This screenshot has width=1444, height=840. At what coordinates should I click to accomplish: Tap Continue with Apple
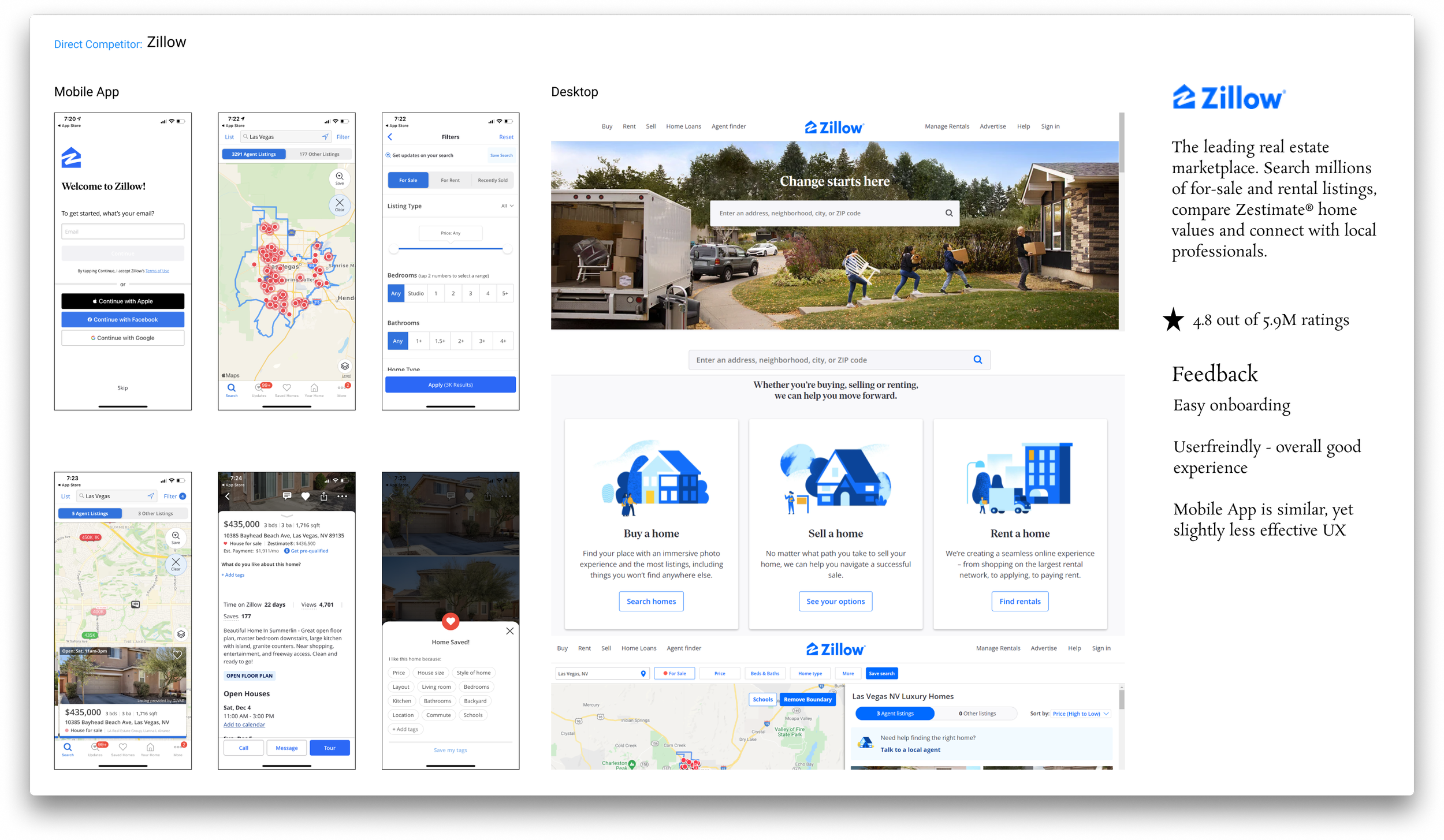coord(123,301)
